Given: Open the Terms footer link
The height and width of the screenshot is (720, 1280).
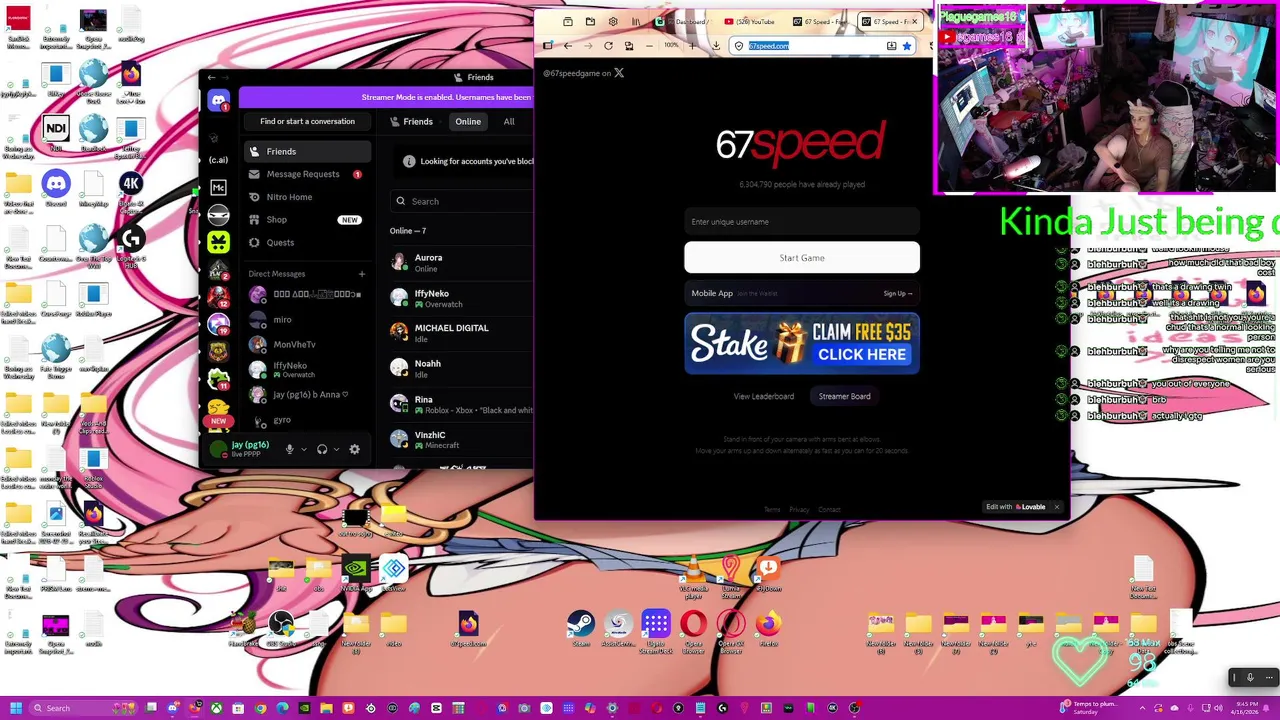Looking at the screenshot, I should (772, 510).
